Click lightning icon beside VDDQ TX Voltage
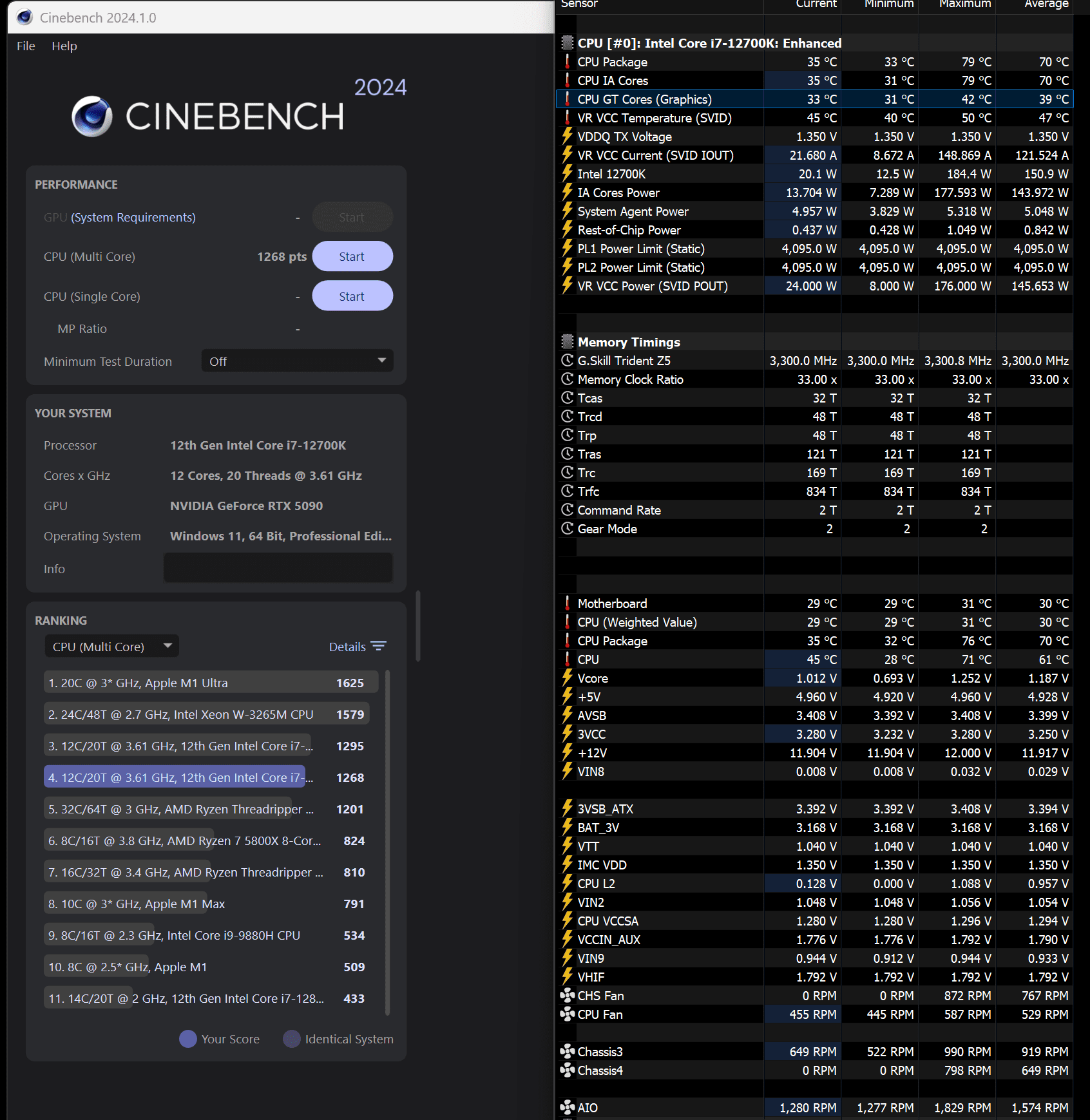Screen dimensions: 1090x1120 coord(567,137)
